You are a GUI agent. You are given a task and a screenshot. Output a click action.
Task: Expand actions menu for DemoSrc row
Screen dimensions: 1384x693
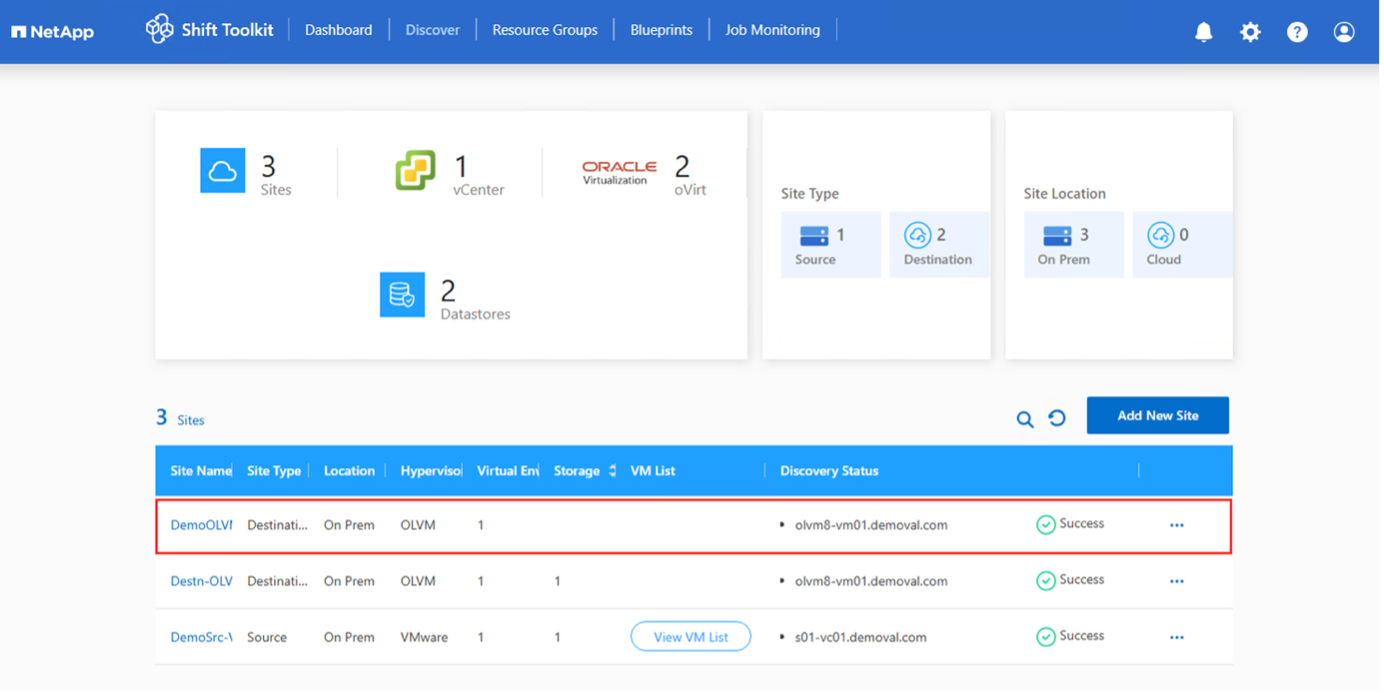point(1176,637)
